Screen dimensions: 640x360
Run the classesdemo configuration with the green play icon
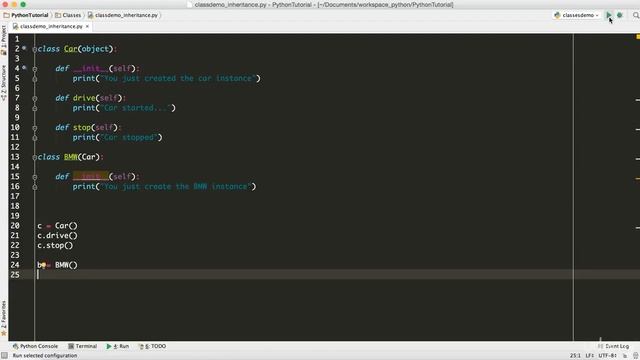(609, 15)
